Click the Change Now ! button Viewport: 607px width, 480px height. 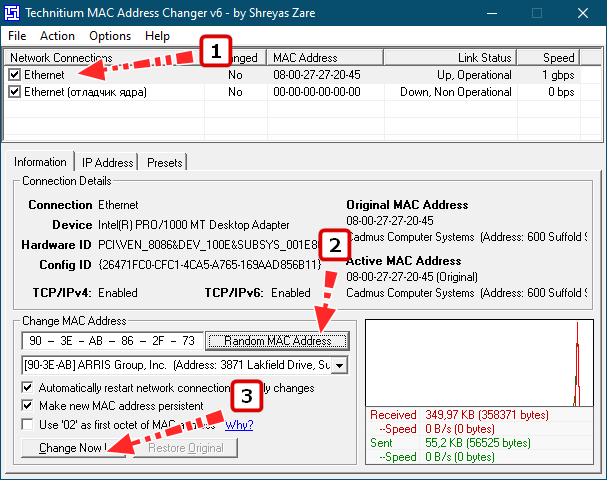click(74, 448)
